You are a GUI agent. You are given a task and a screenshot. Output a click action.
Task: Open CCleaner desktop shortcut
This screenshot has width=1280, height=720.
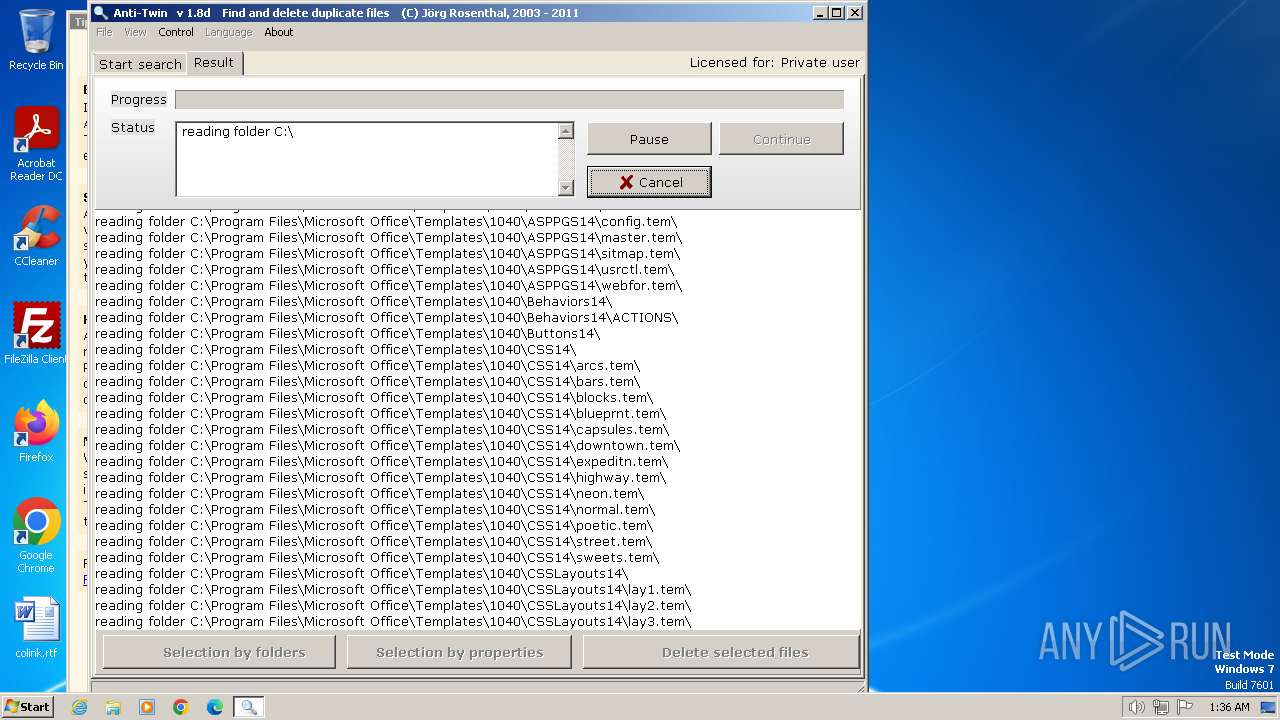[36, 236]
